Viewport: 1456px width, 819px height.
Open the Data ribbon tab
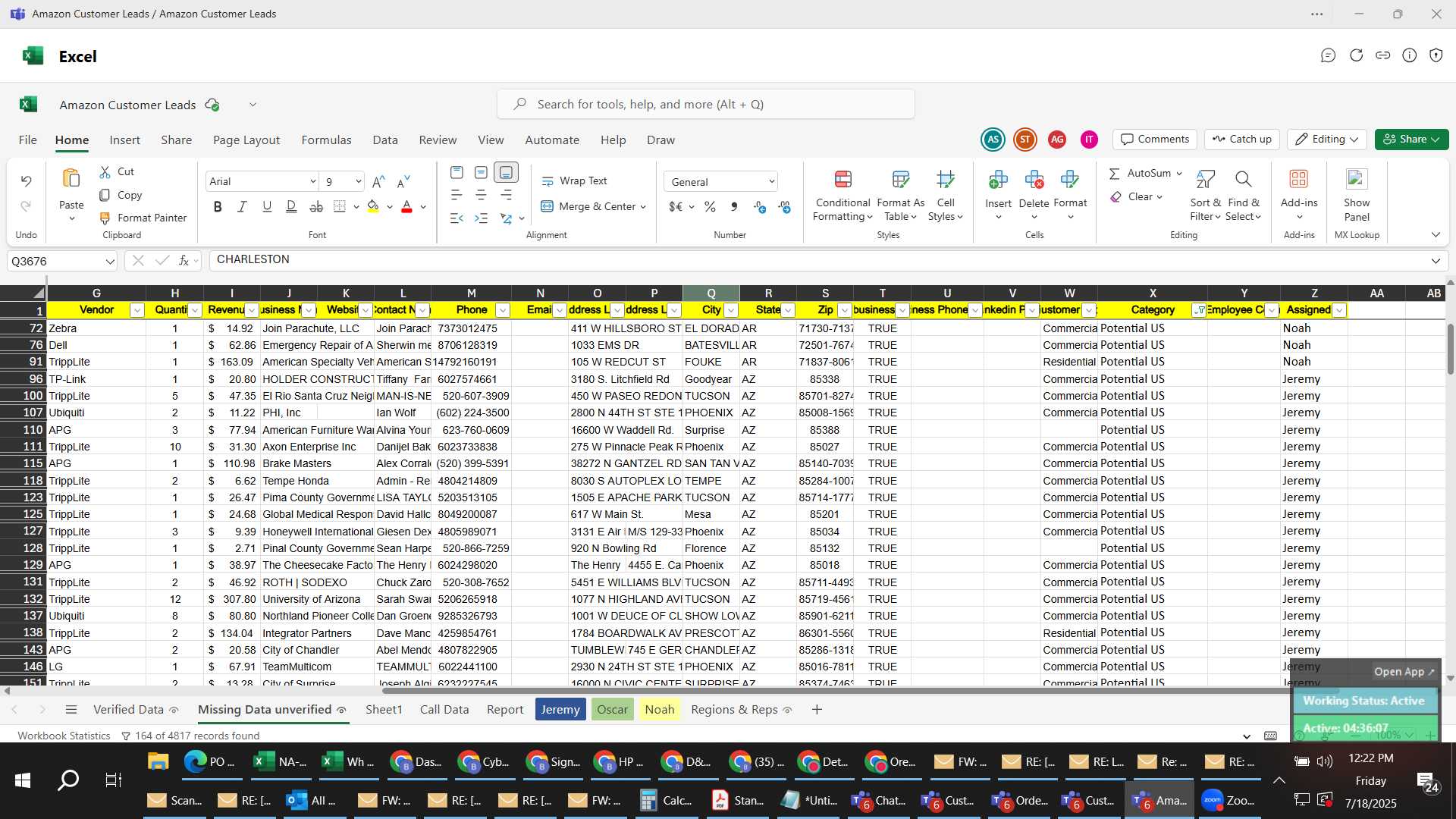385,140
